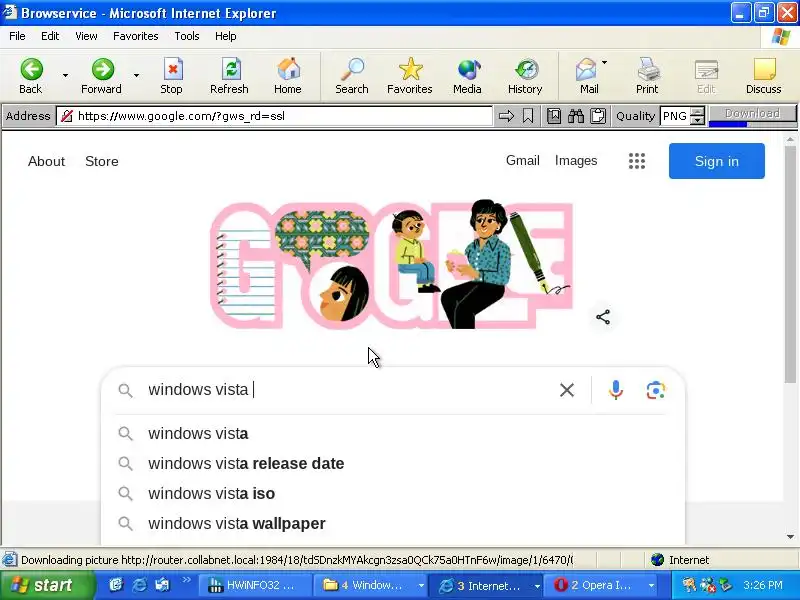Expand the Mail button dropdown arrow
Image resolution: width=800 pixels, height=600 pixels.
point(605,63)
